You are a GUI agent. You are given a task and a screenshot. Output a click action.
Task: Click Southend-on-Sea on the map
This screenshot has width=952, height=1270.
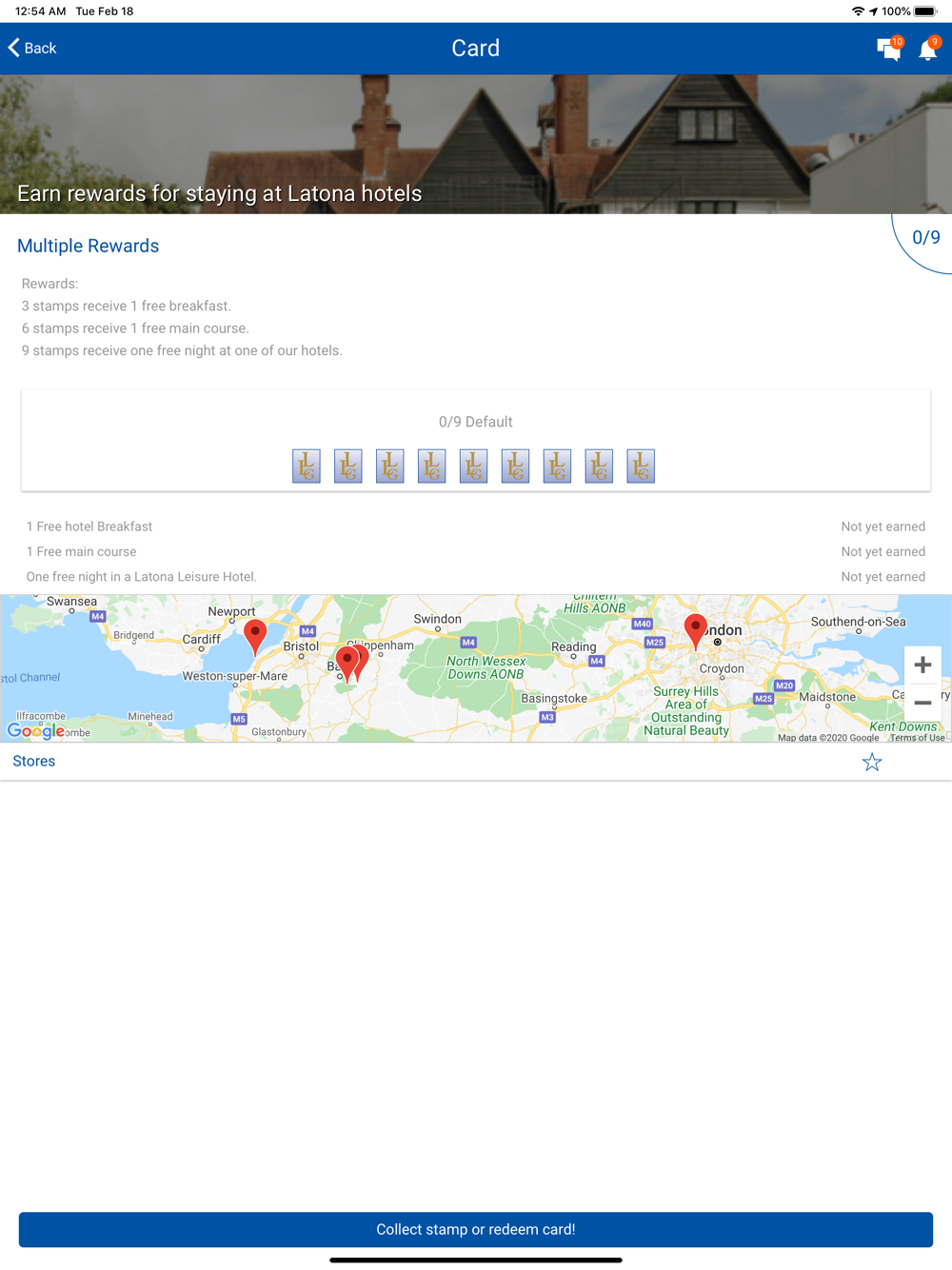click(x=859, y=622)
